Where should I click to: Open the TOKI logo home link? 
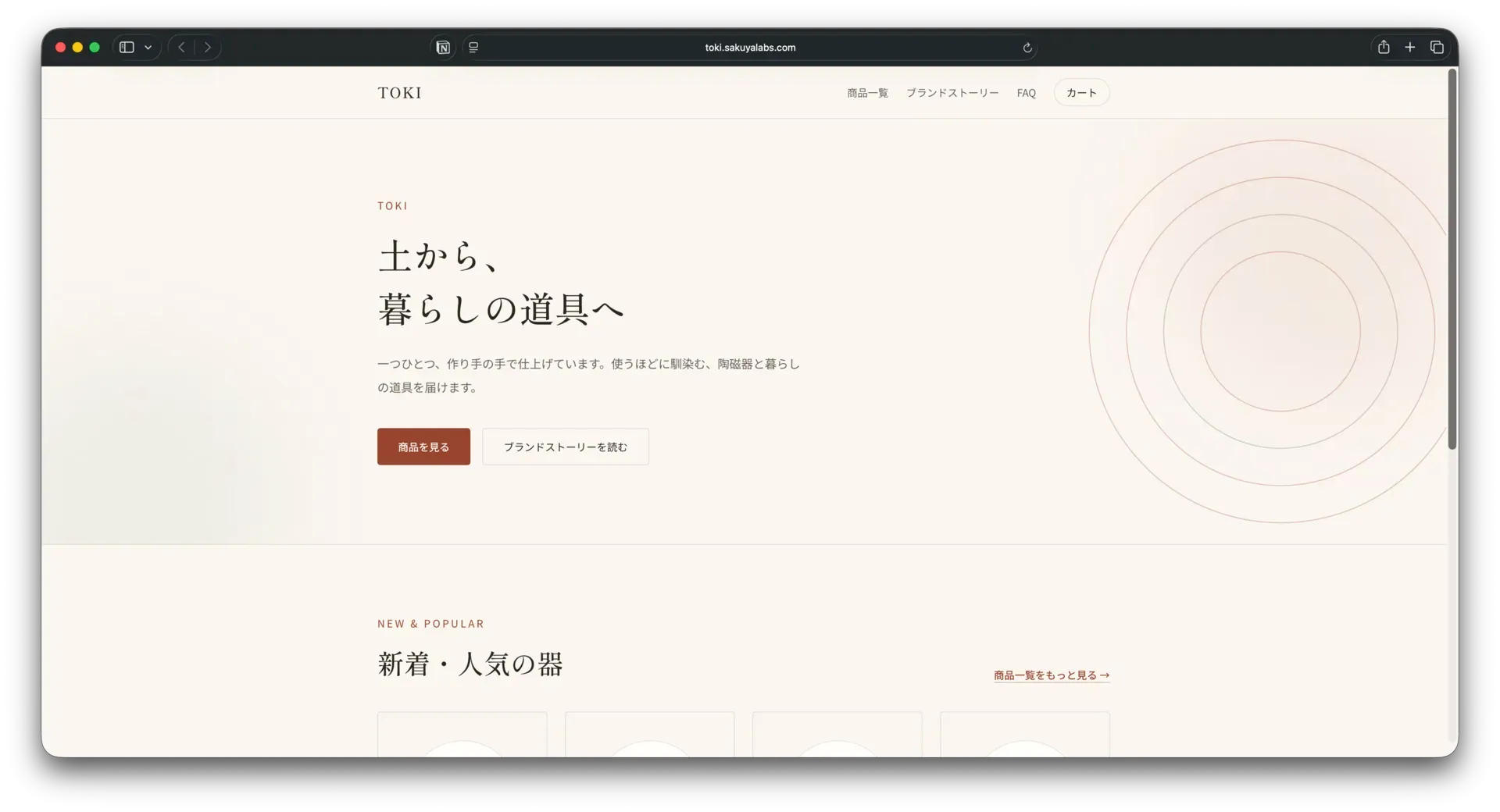click(x=400, y=93)
